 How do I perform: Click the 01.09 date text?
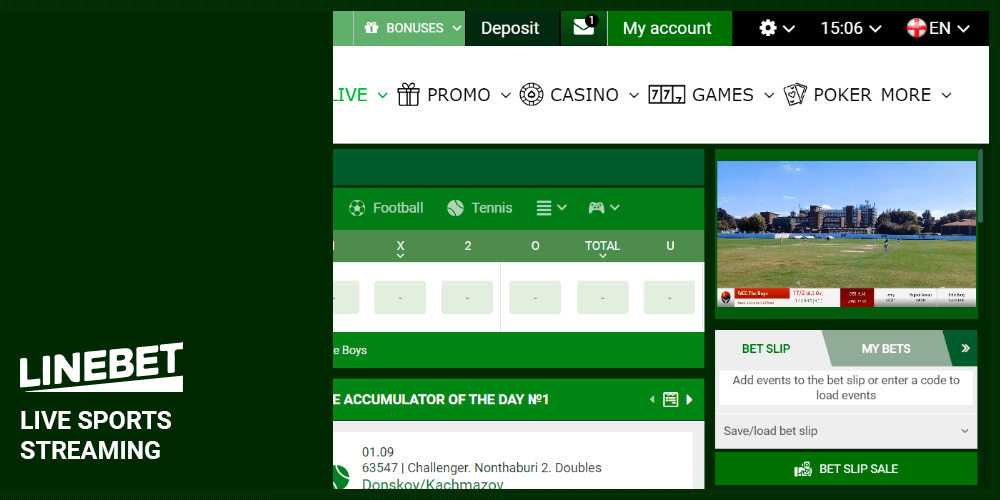coord(378,452)
